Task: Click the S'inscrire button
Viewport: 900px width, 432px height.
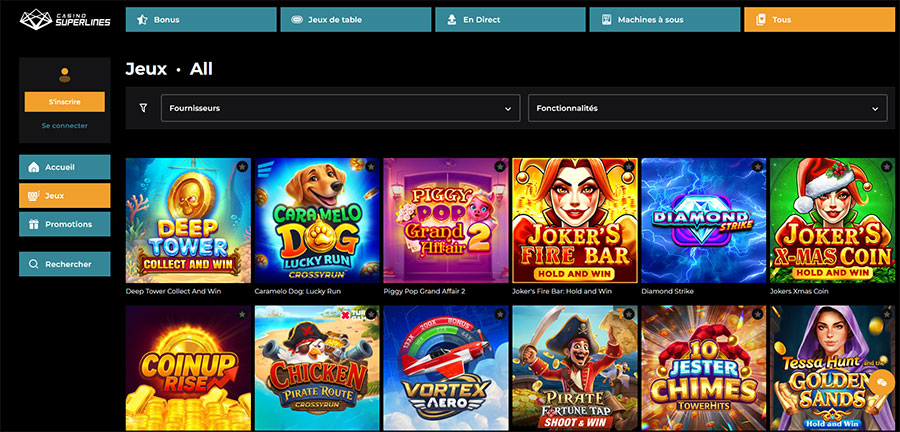Action: click(x=65, y=102)
